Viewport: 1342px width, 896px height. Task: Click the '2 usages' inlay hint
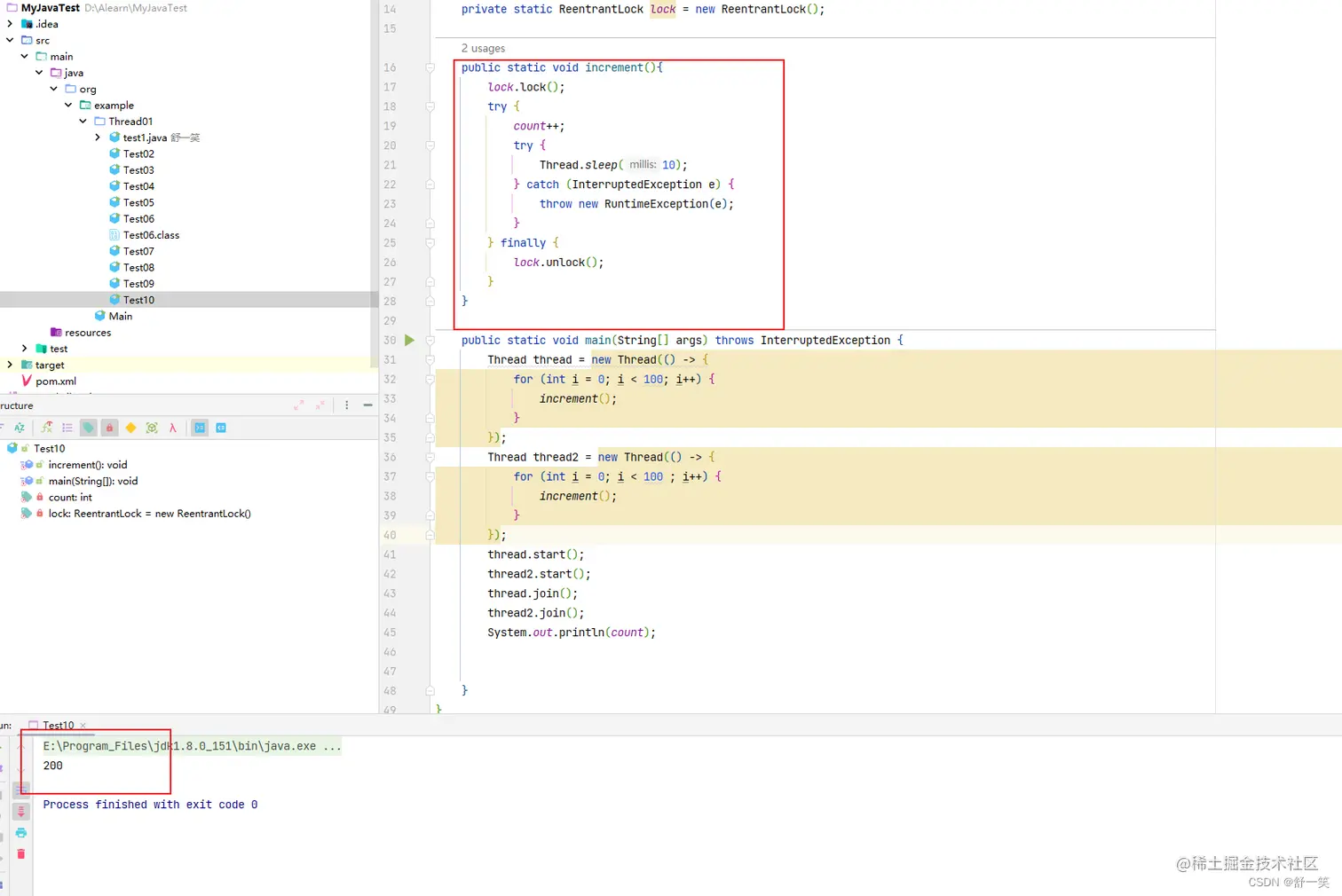coord(483,48)
